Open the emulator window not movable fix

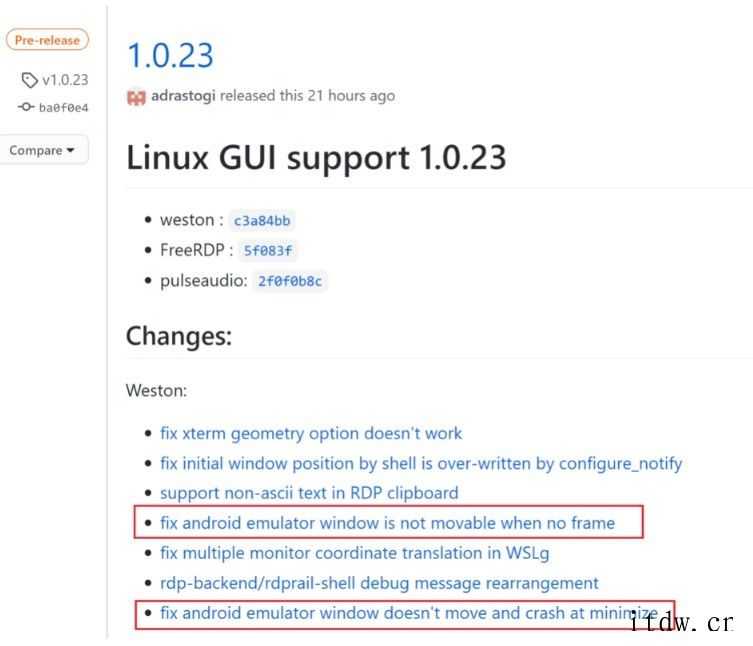[x=388, y=523]
